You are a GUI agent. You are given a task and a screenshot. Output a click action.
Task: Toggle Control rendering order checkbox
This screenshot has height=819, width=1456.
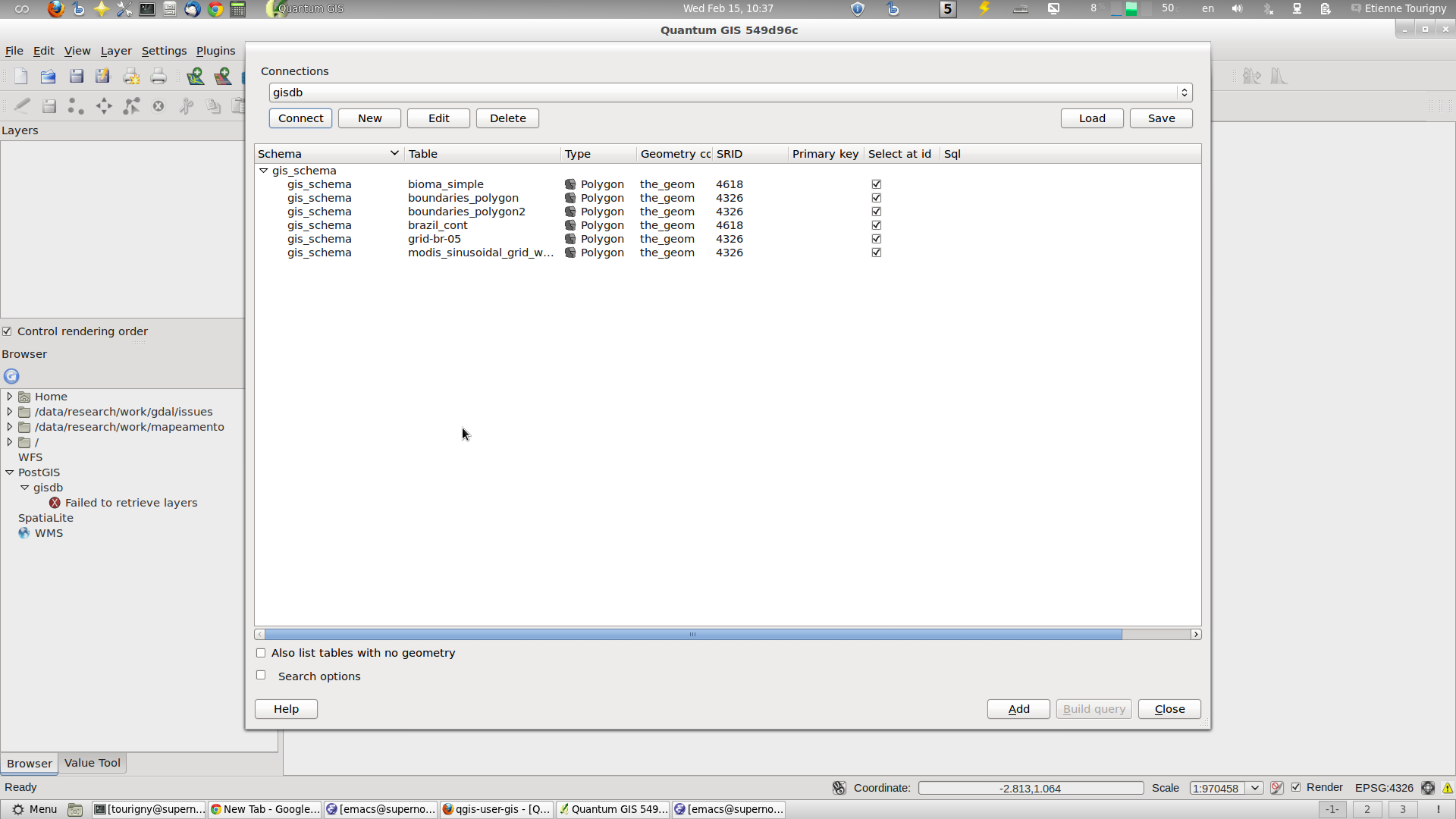coord(7,331)
